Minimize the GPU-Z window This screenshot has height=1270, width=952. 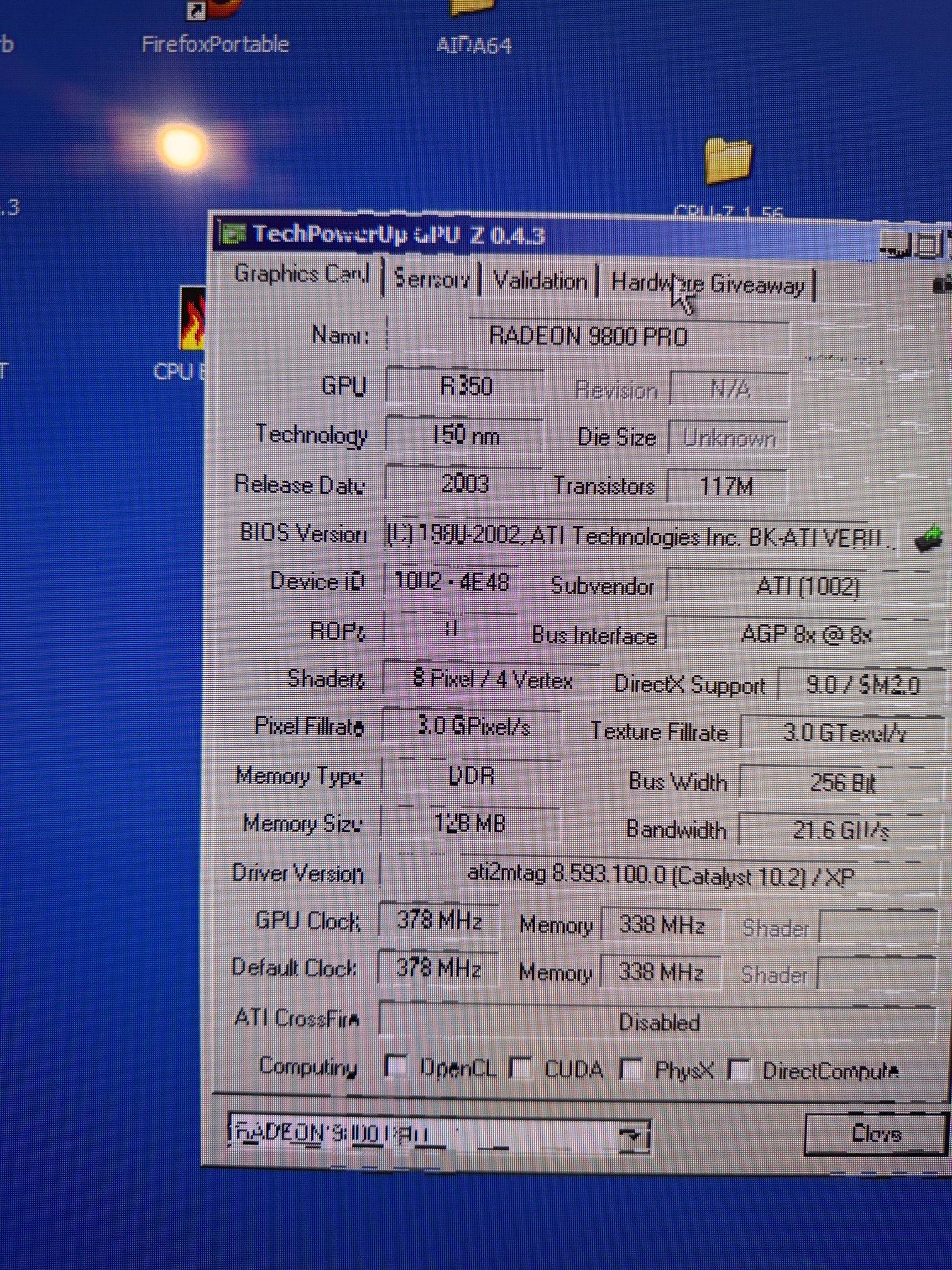[895, 246]
